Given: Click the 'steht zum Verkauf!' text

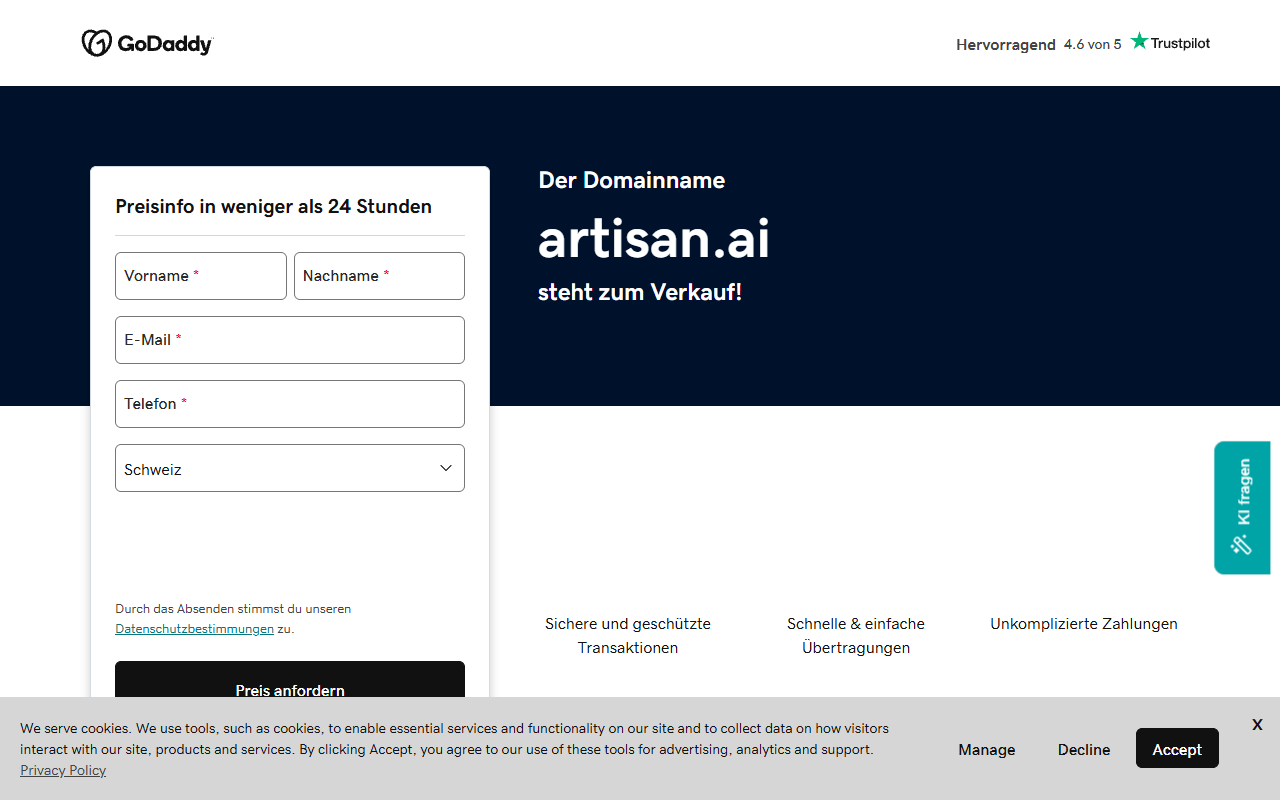Looking at the screenshot, I should tap(640, 292).
